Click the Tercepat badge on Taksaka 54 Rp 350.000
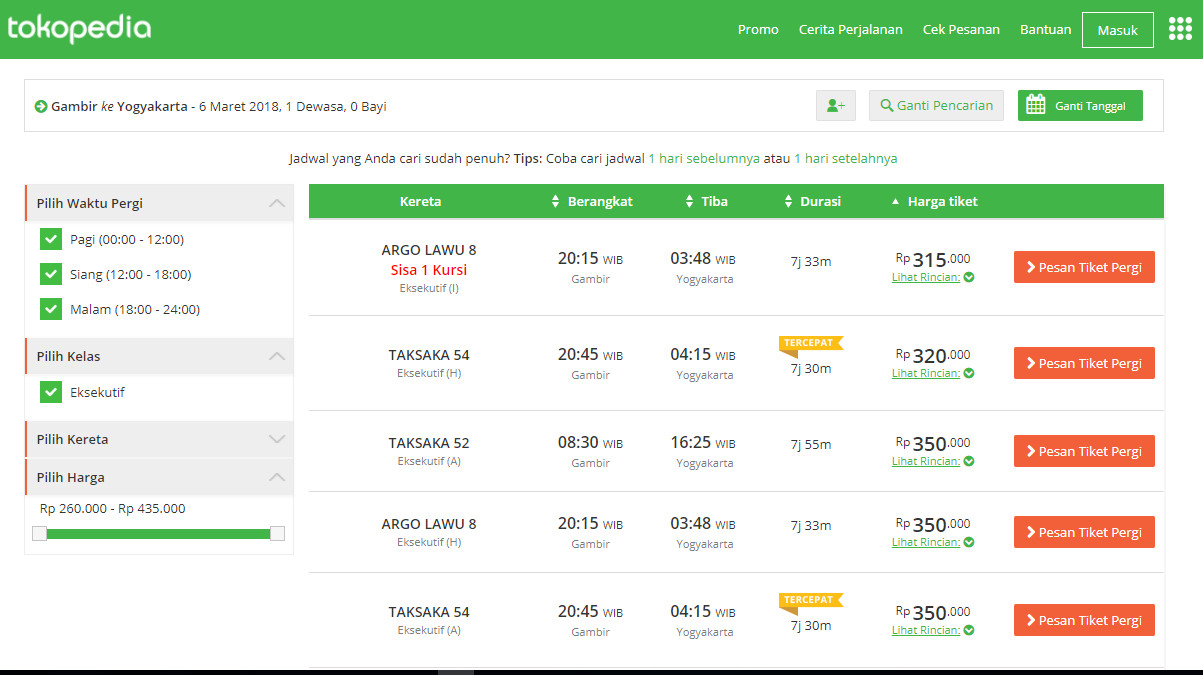 pos(811,600)
